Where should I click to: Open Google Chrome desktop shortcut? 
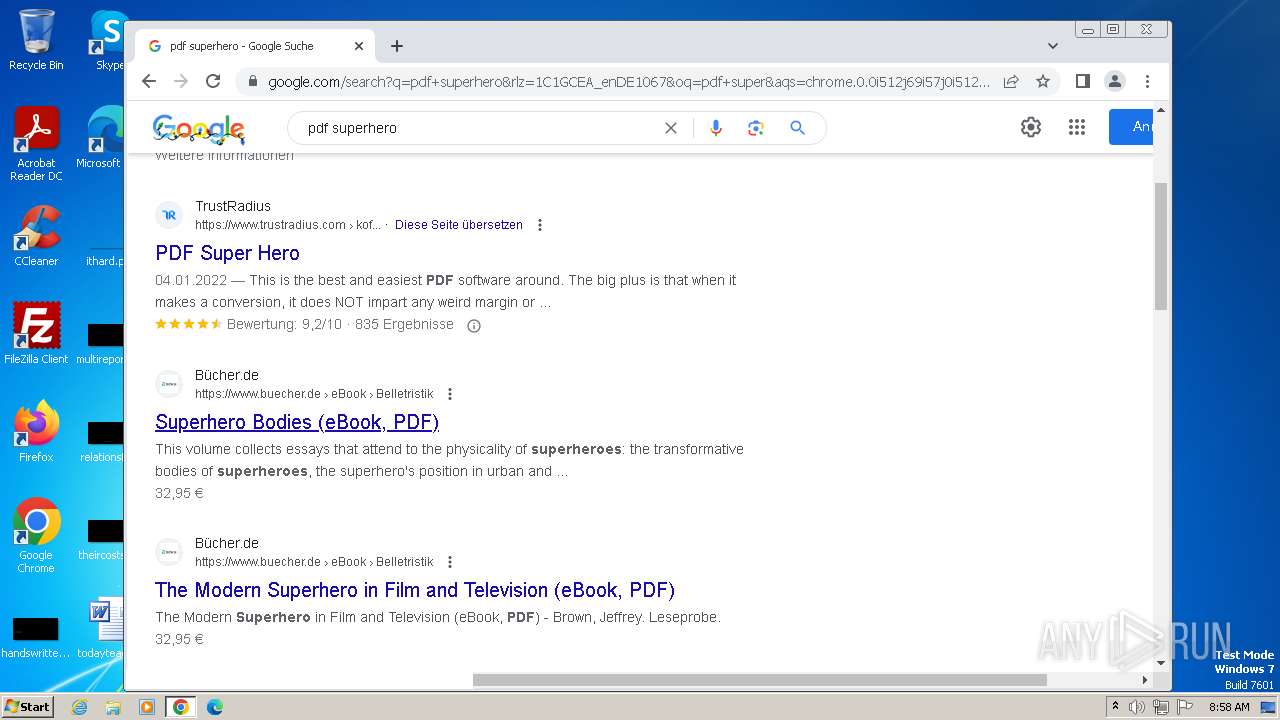tap(36, 536)
